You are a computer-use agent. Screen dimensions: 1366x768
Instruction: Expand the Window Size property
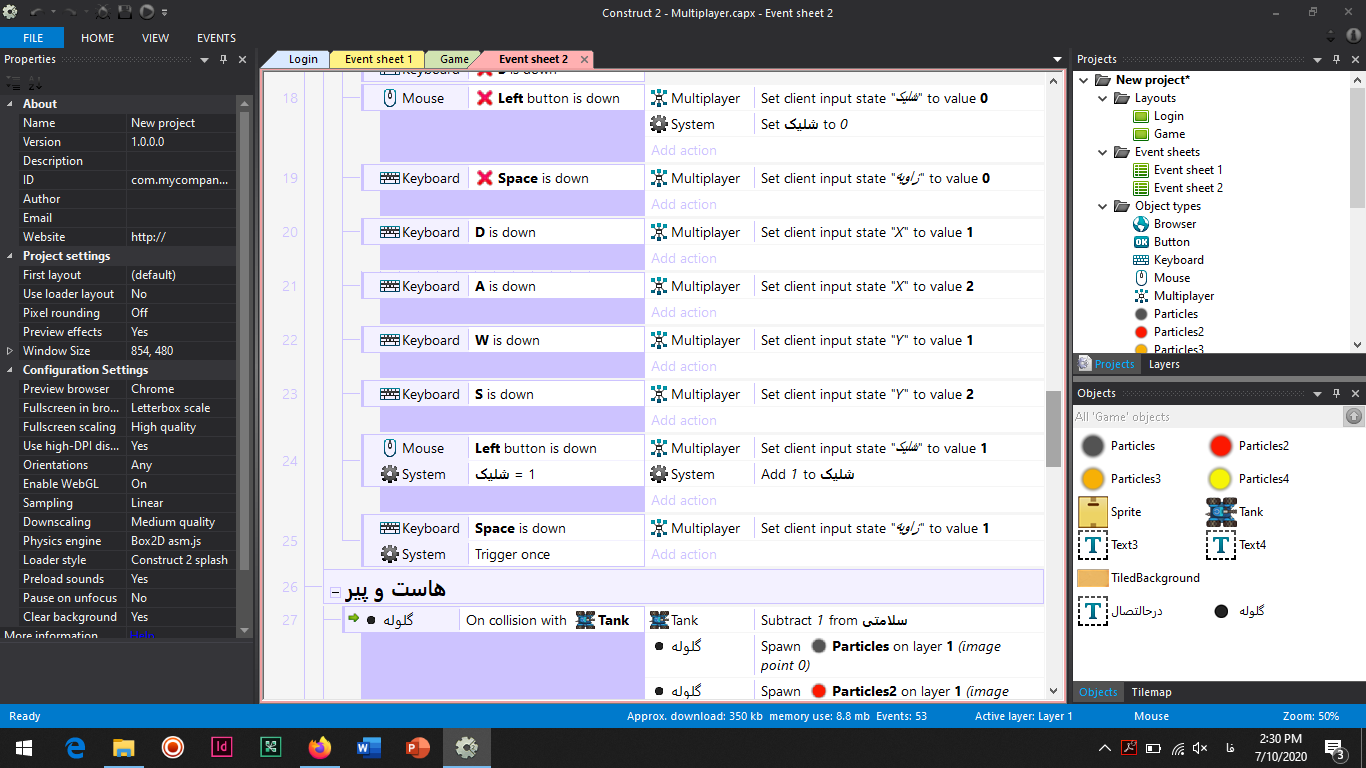click(x=11, y=351)
